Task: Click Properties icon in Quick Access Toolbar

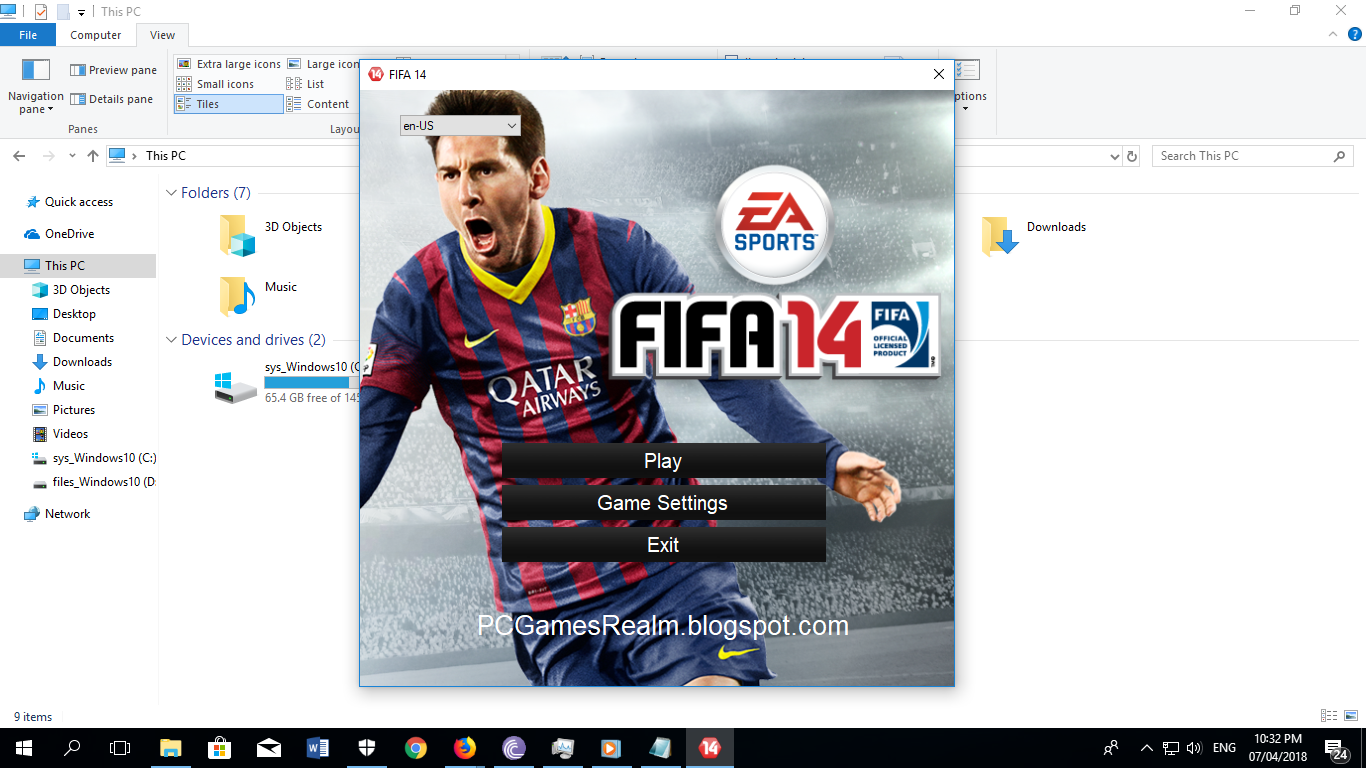Action: tap(41, 12)
